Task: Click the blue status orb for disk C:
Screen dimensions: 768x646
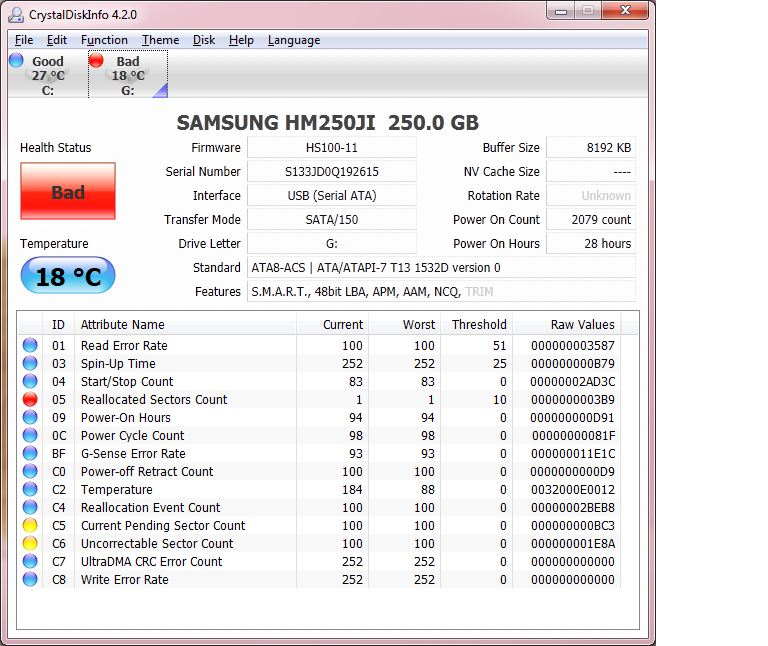Action: tap(16, 60)
